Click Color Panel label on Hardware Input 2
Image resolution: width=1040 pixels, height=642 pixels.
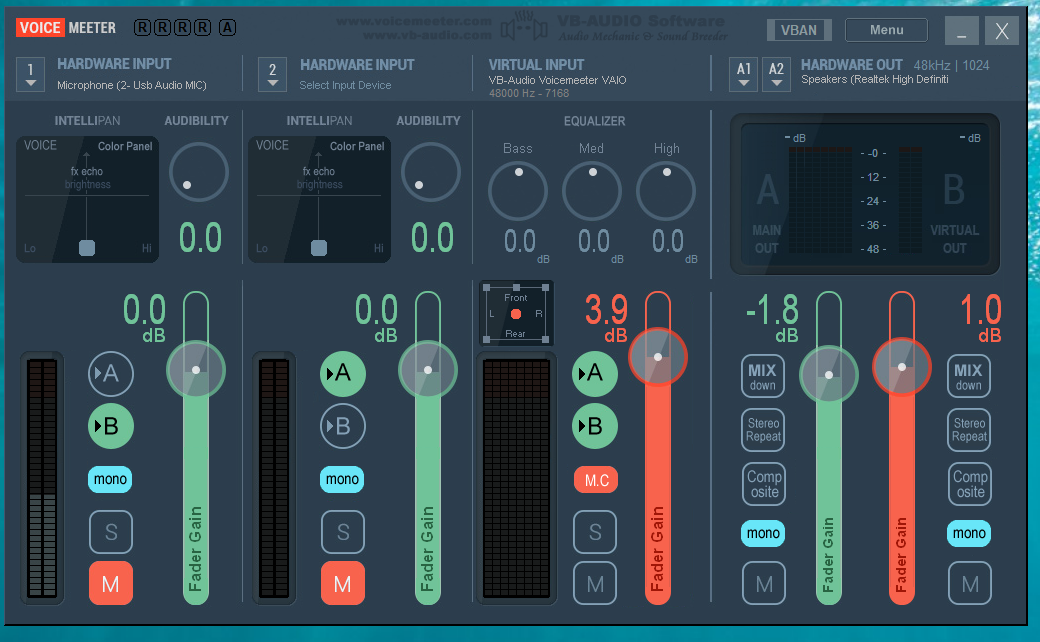[x=357, y=146]
